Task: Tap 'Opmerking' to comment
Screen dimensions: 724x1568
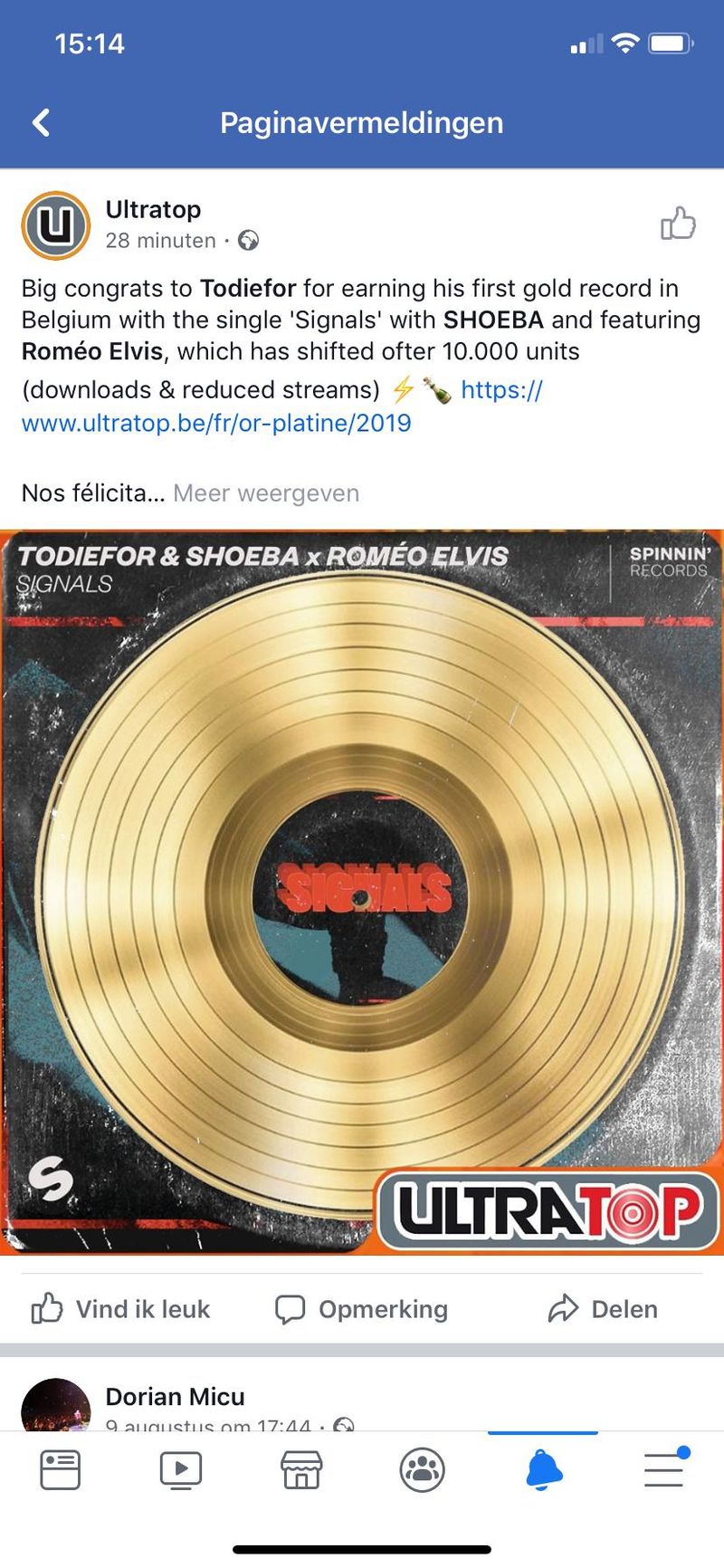Action: coord(361,1309)
